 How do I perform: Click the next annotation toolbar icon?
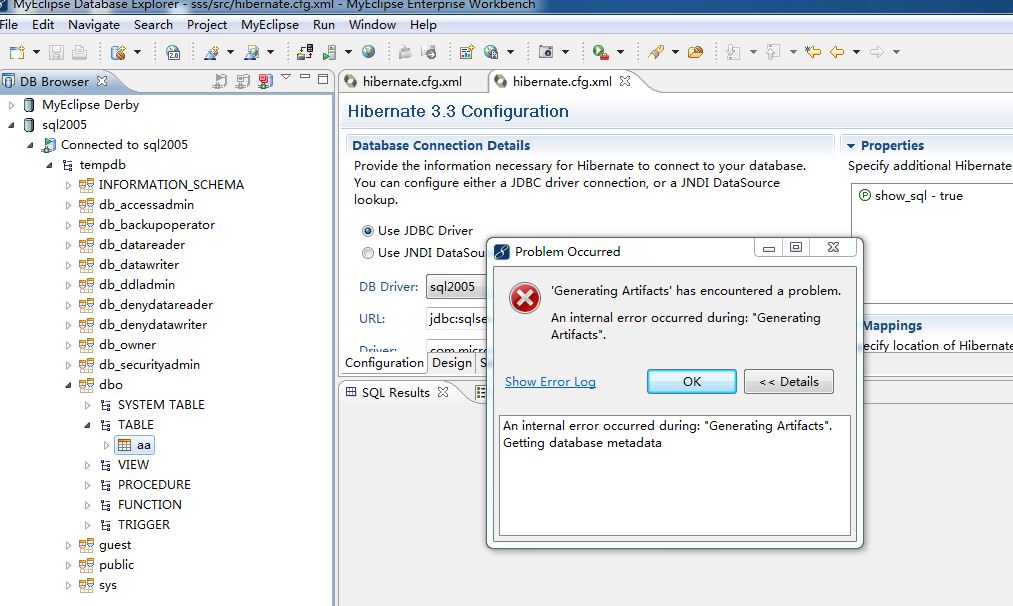click(733, 52)
